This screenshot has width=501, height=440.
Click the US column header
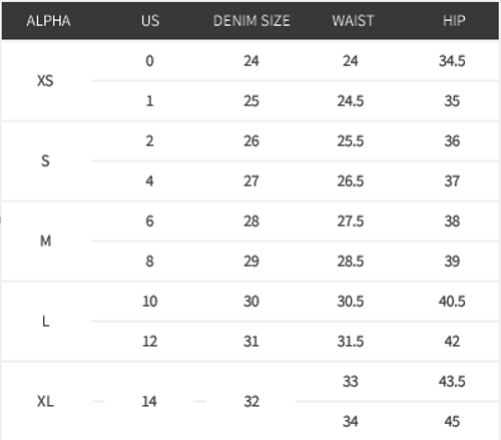click(x=150, y=21)
